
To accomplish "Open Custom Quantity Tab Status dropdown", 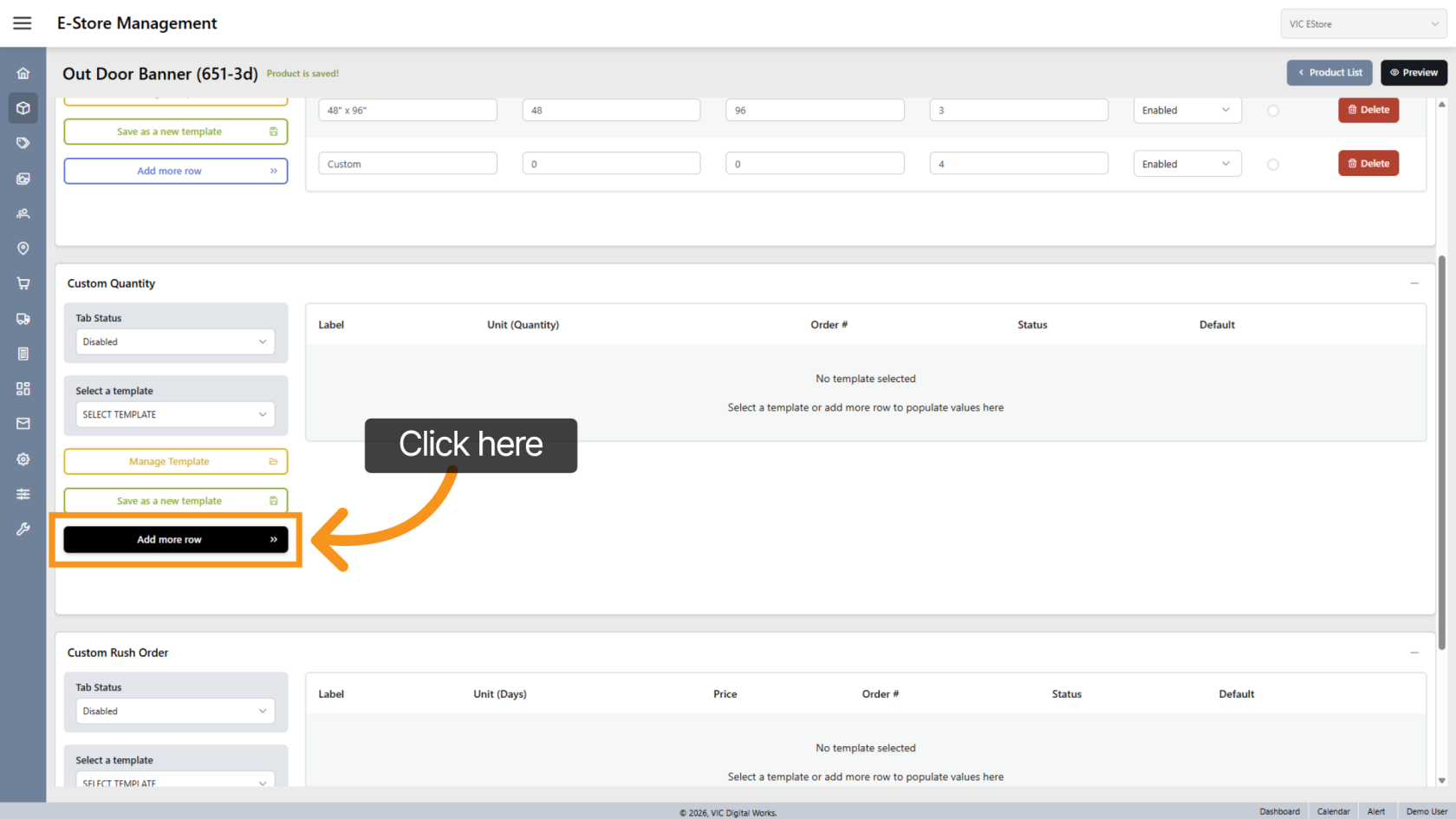I will coord(175,342).
